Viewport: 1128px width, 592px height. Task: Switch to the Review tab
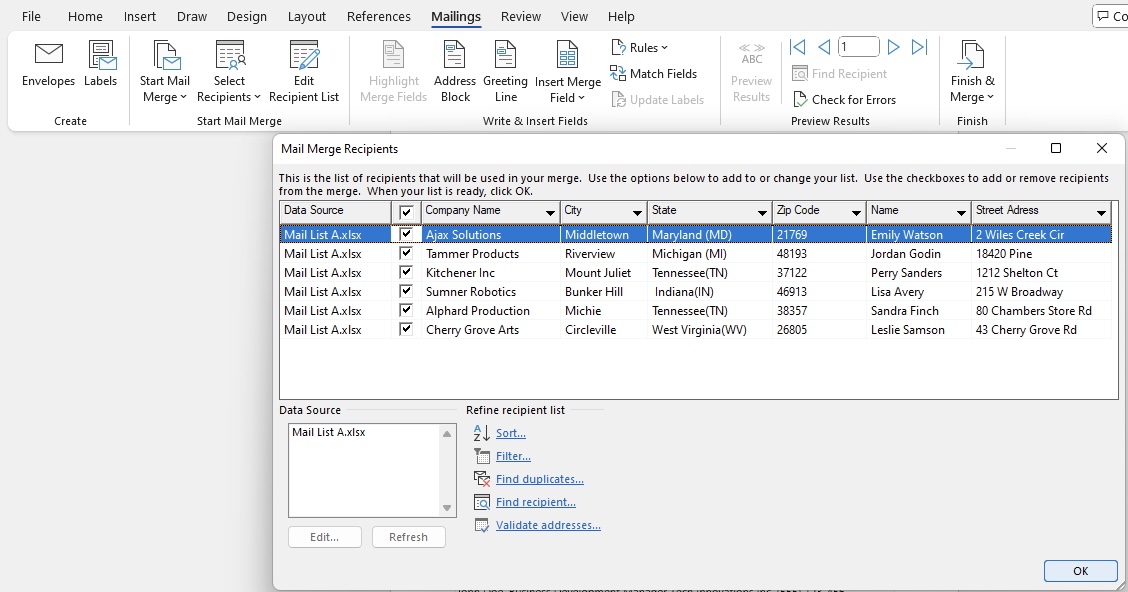point(521,16)
